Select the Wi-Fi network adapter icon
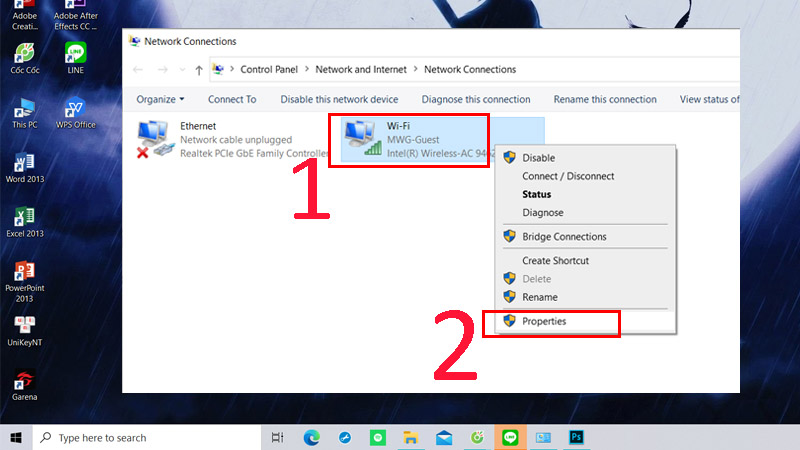Viewport: 800px width, 450px height. coord(363,138)
